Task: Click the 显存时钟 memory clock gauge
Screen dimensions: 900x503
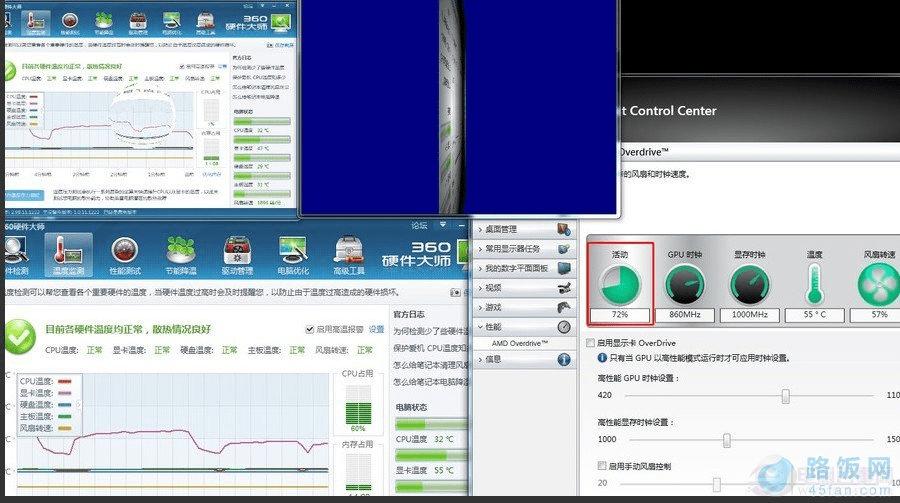Action: click(x=750, y=284)
